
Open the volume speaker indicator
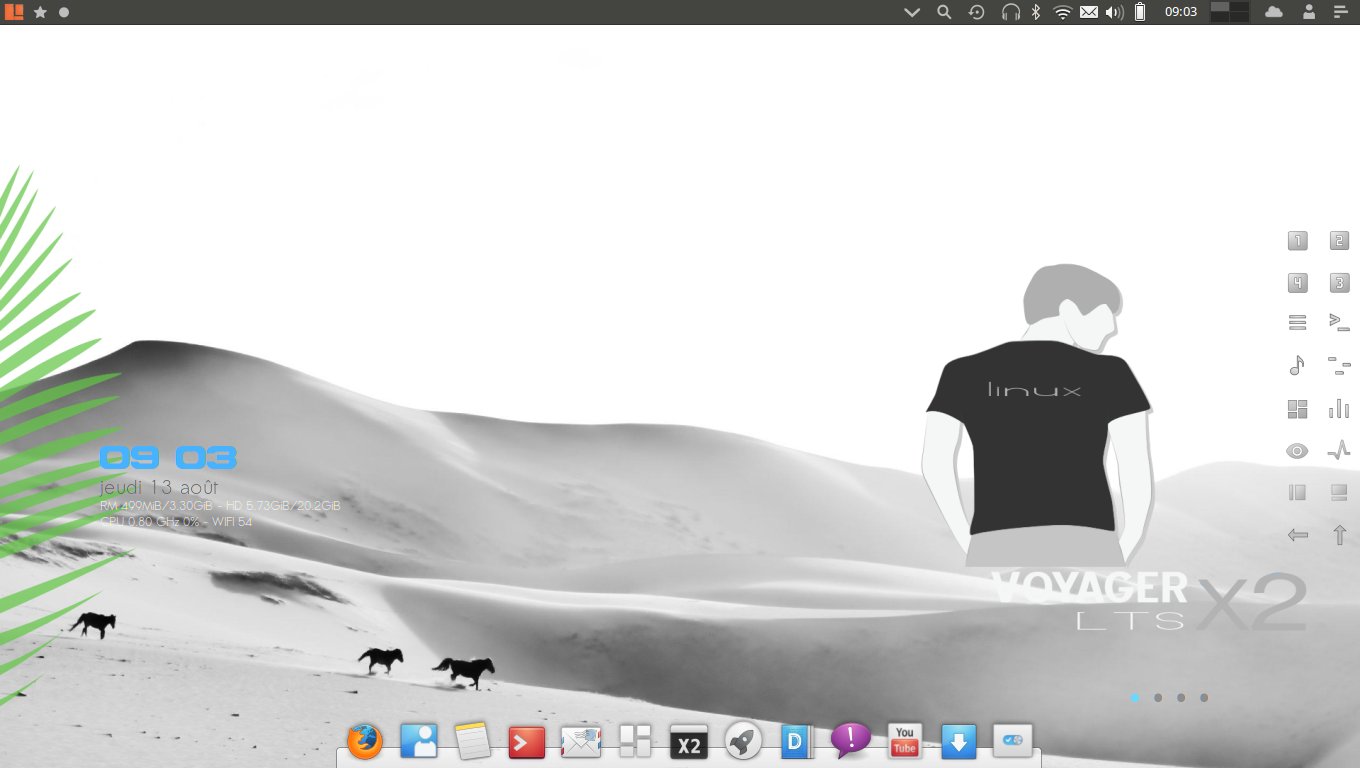tap(1115, 12)
